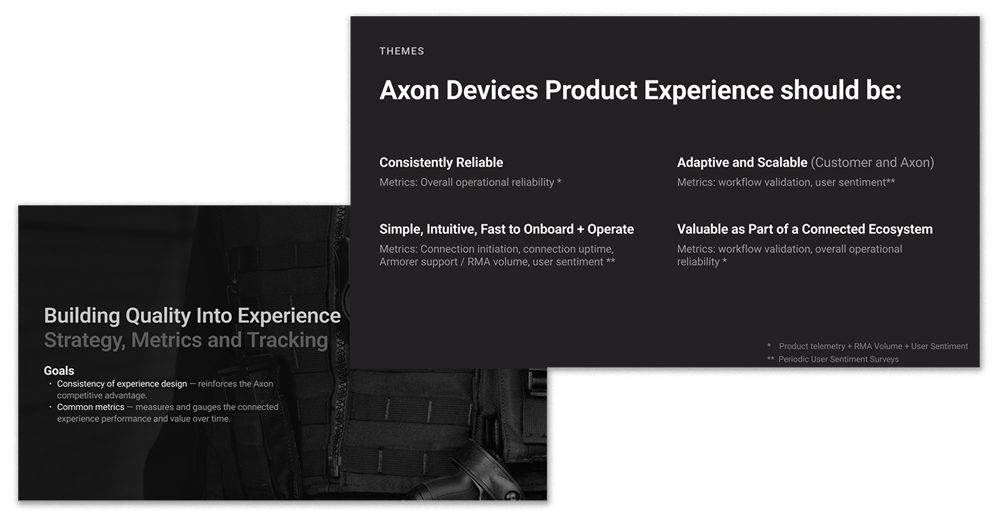Screen dimensions: 1000x519
Task: Select the 'Common metrics' bullet
Action: 167,413
